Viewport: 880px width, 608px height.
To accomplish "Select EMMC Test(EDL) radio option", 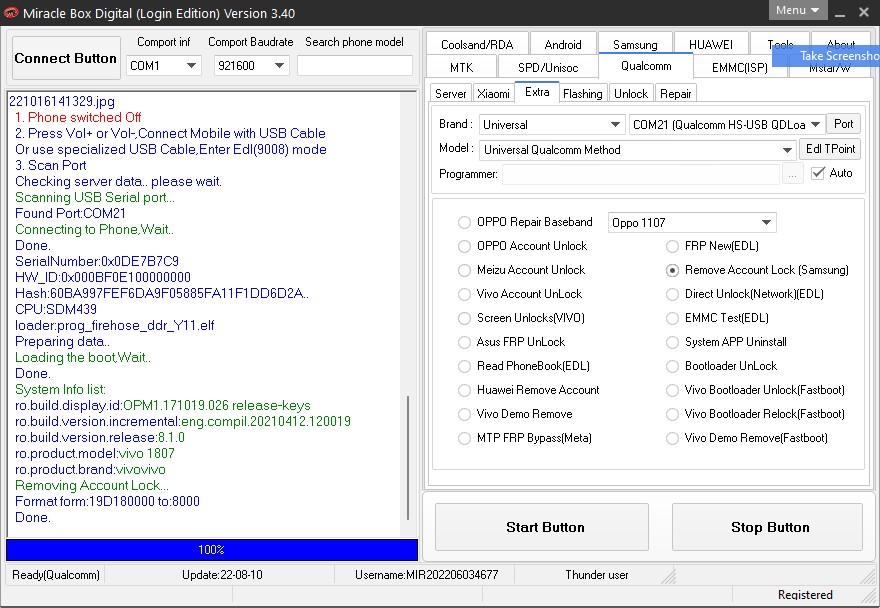I will tap(717, 318).
